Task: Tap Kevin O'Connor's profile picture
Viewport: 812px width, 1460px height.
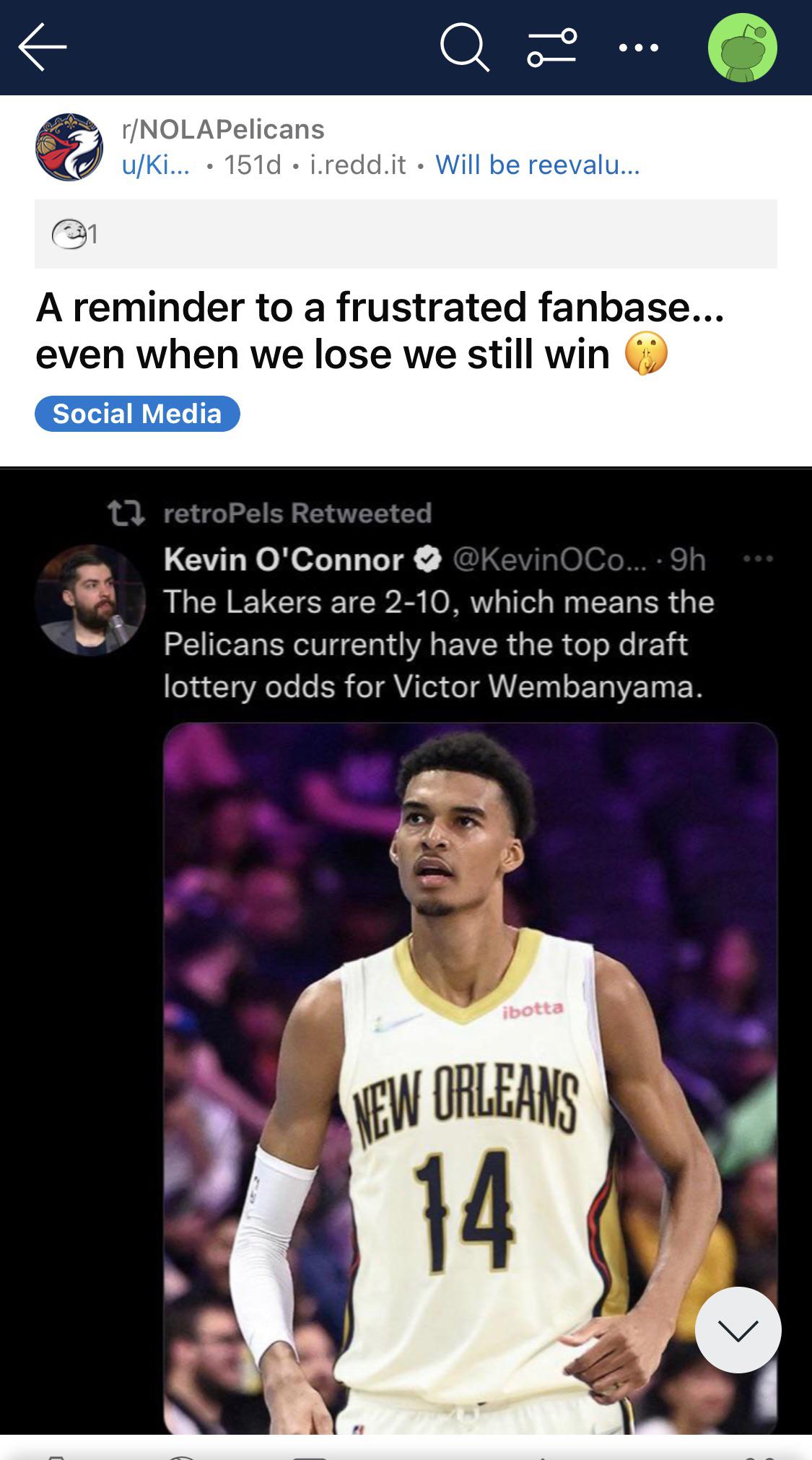Action: (90, 600)
